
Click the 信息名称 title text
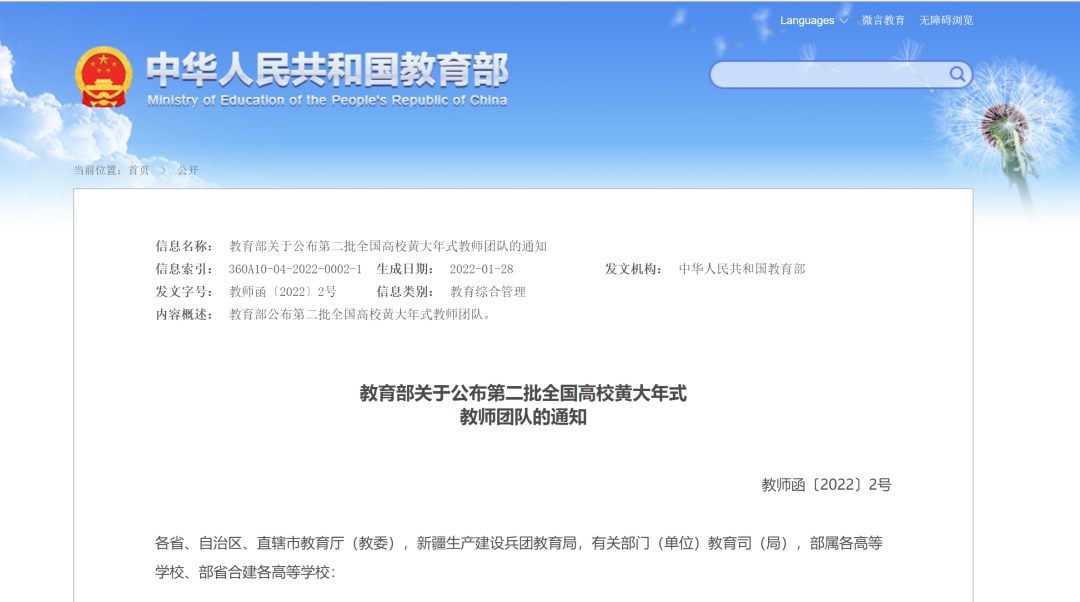388,247
